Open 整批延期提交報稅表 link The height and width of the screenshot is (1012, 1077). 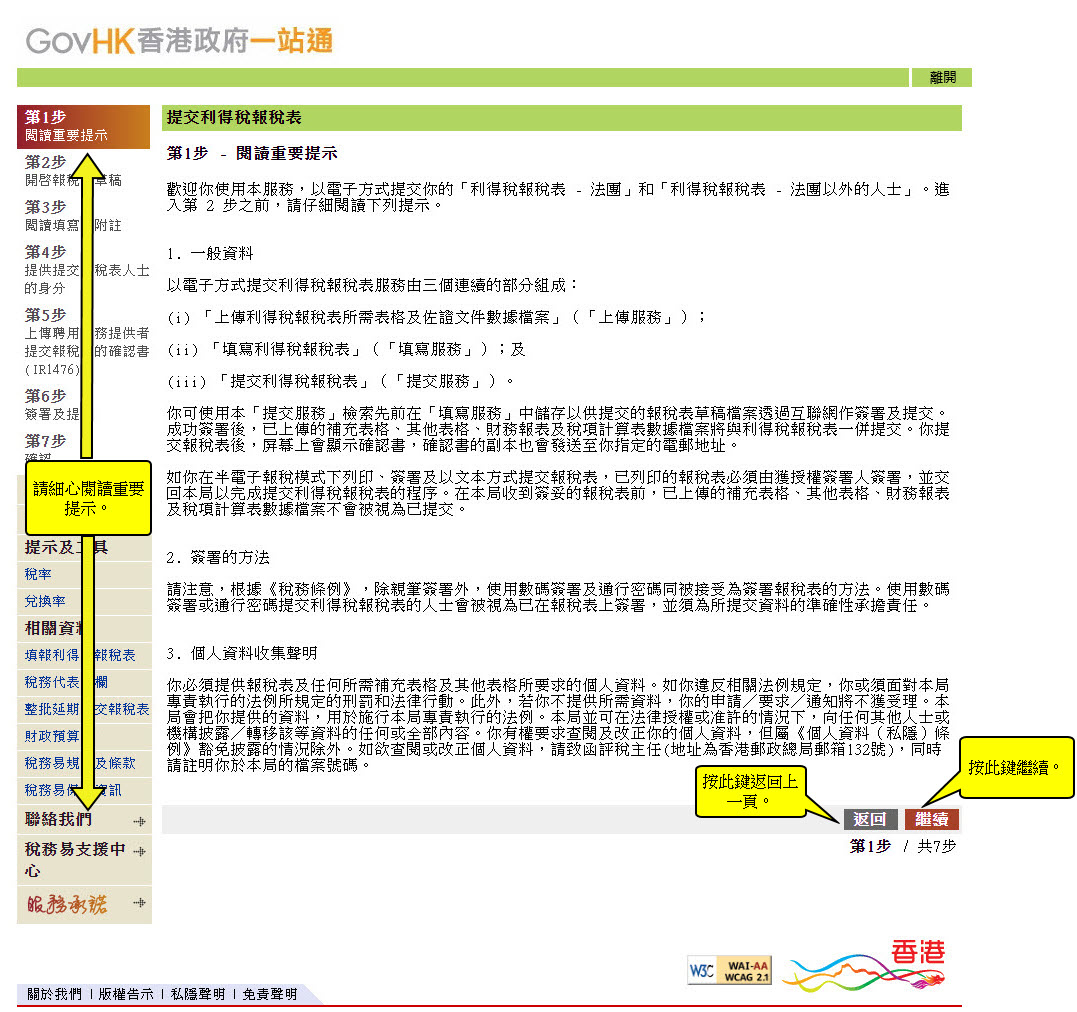tap(87, 709)
